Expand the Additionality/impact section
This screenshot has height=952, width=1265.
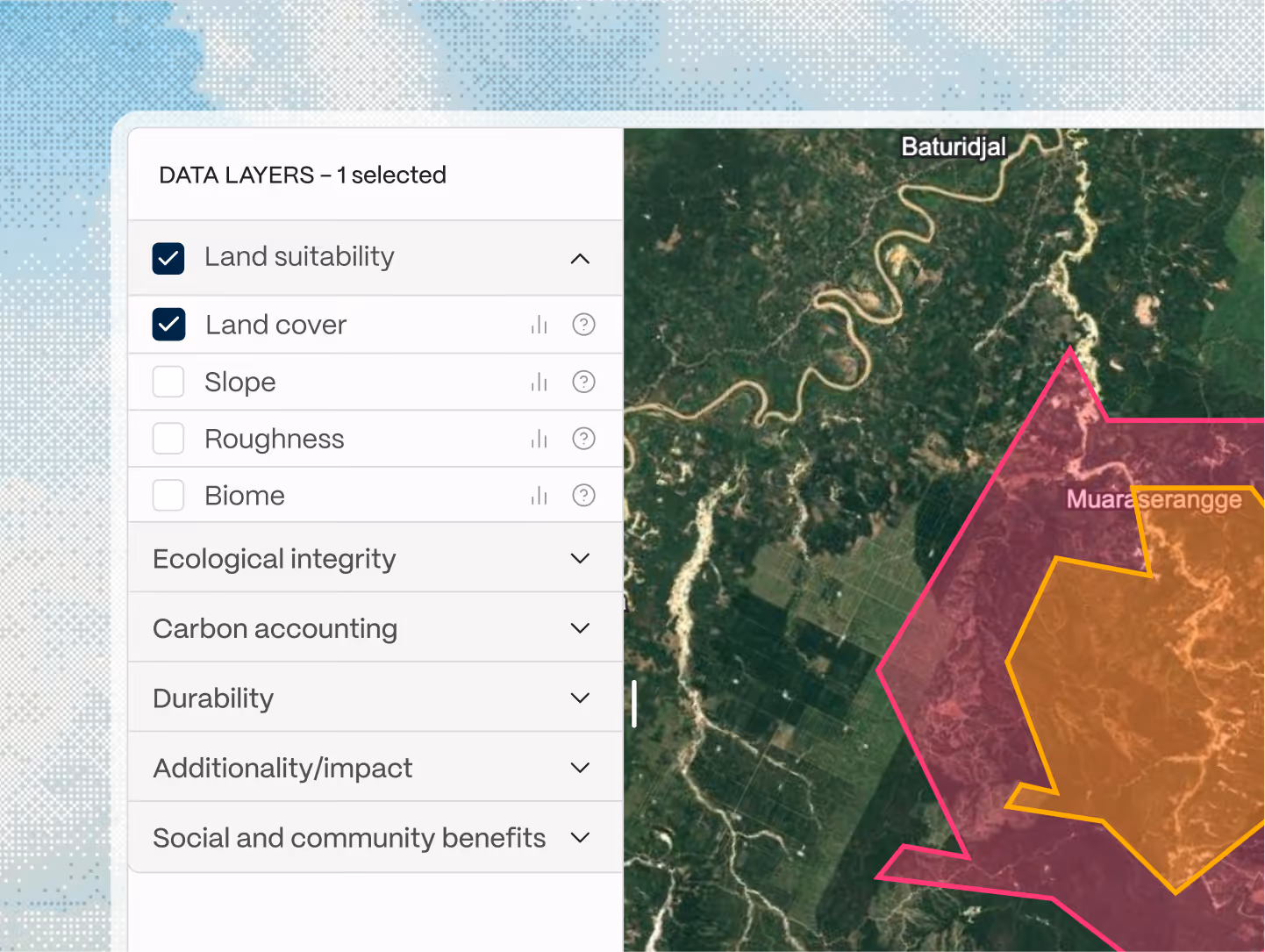[x=375, y=768]
